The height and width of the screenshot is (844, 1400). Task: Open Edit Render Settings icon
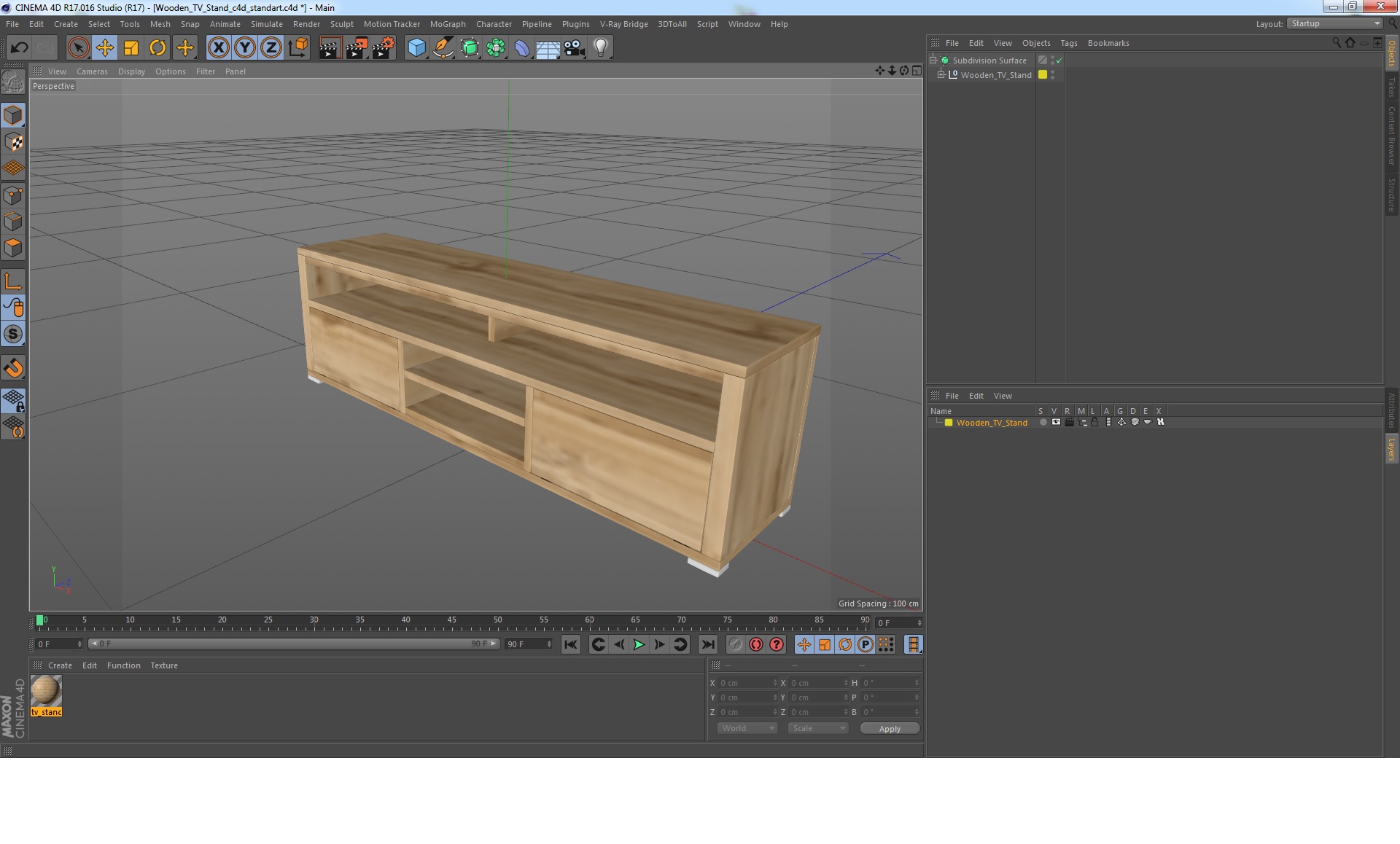click(384, 48)
